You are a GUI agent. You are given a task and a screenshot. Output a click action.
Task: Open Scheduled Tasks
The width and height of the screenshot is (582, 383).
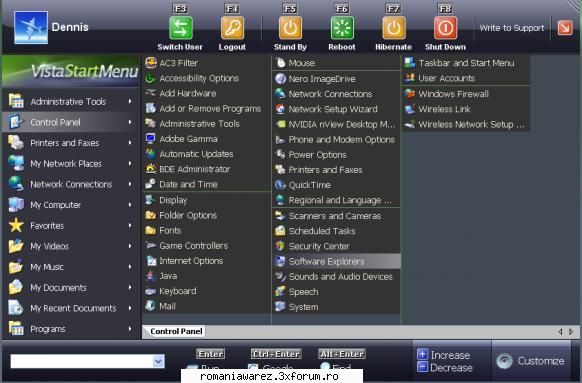click(x=337, y=231)
